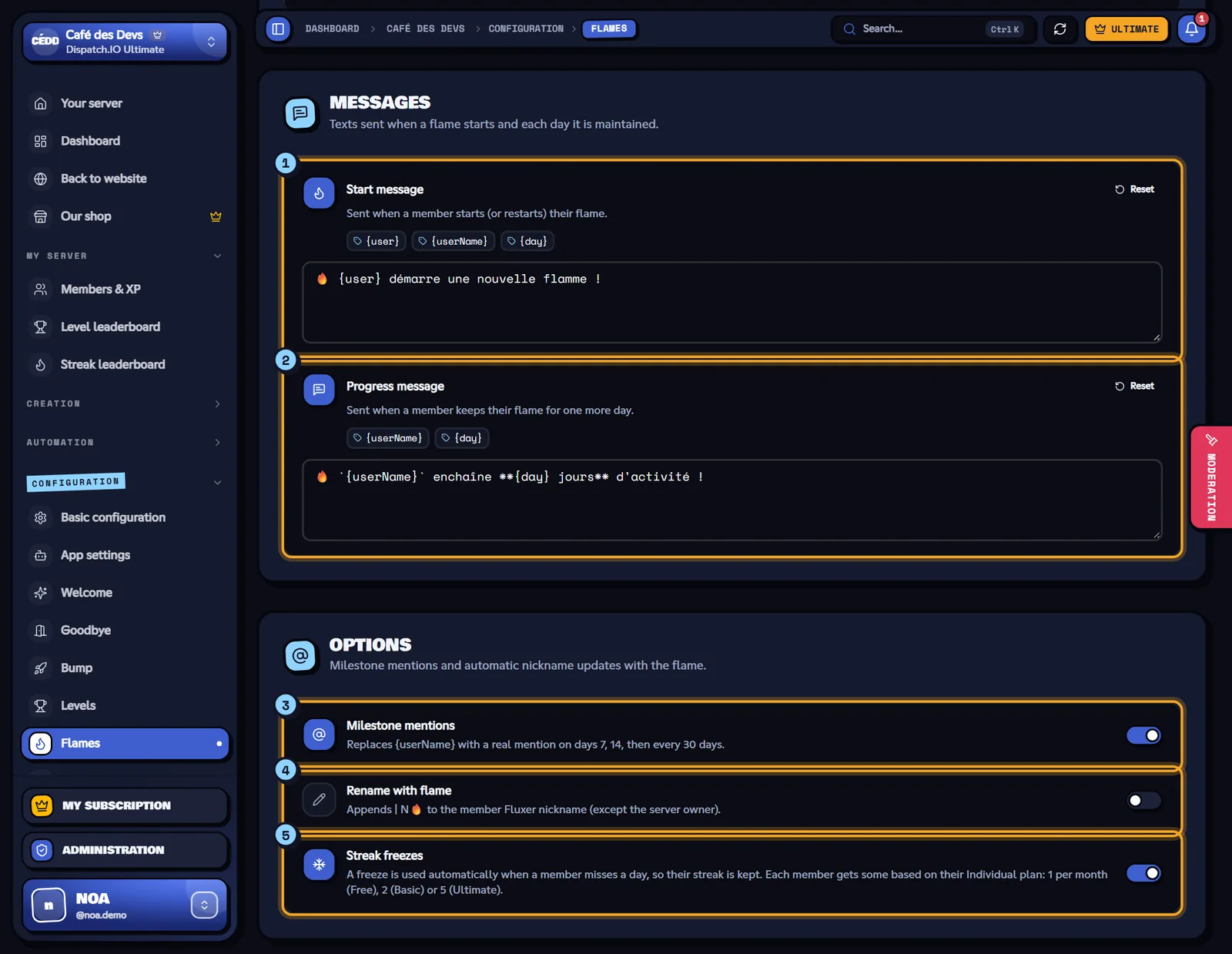Click the crown icon beside Our shop
This screenshot has width=1232, height=954.
(216, 216)
